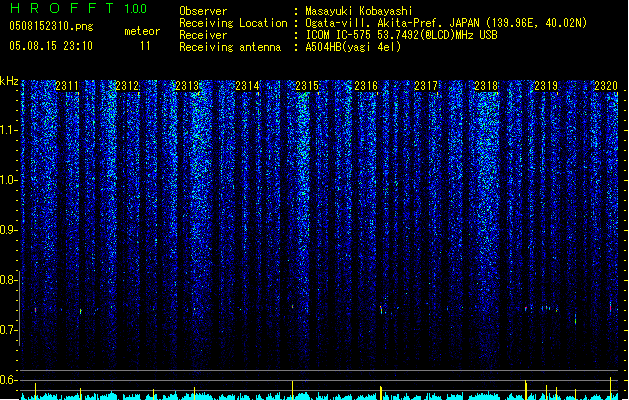Click the 2313 time marker
Viewport: 629px width, 400px height.
tap(187, 86)
